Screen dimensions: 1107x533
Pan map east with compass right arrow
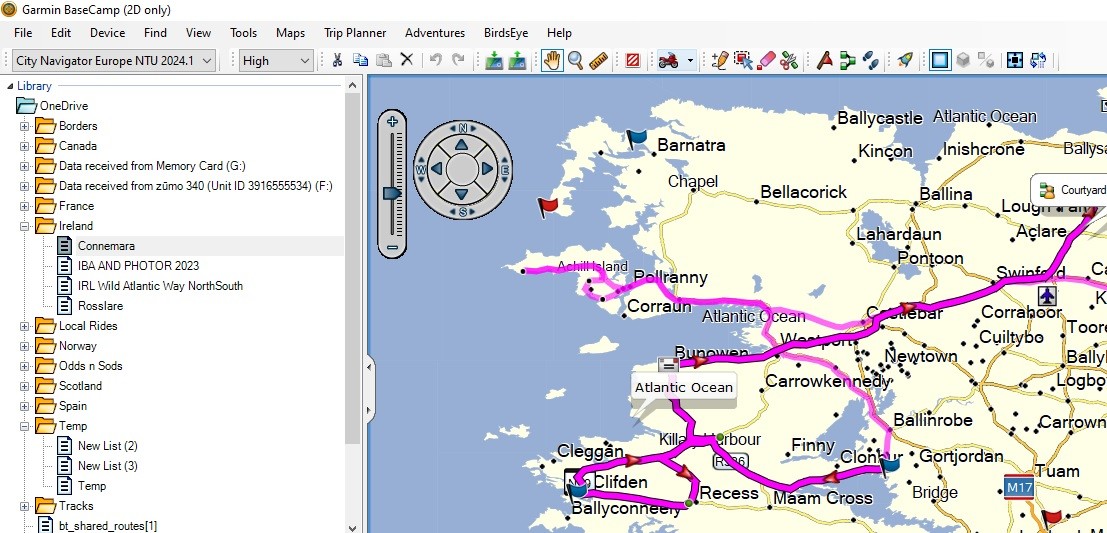click(x=487, y=169)
